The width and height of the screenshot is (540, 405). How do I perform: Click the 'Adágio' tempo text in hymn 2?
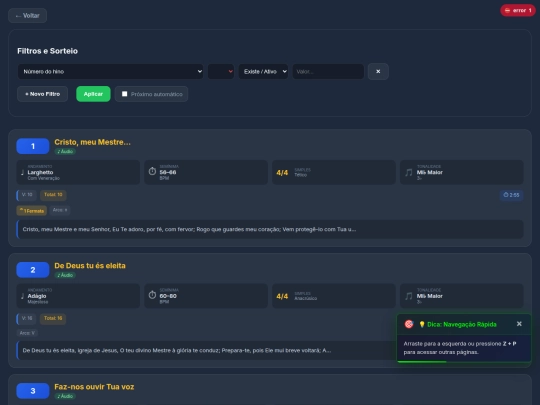[37, 296]
